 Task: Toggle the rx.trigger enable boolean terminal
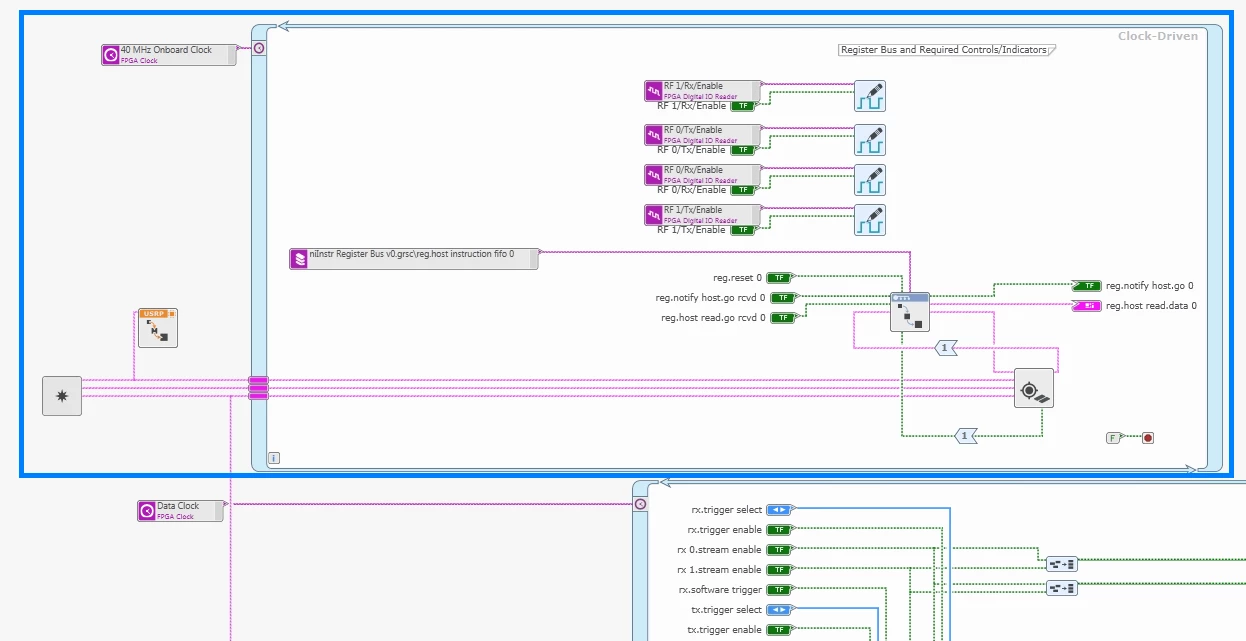pos(779,530)
